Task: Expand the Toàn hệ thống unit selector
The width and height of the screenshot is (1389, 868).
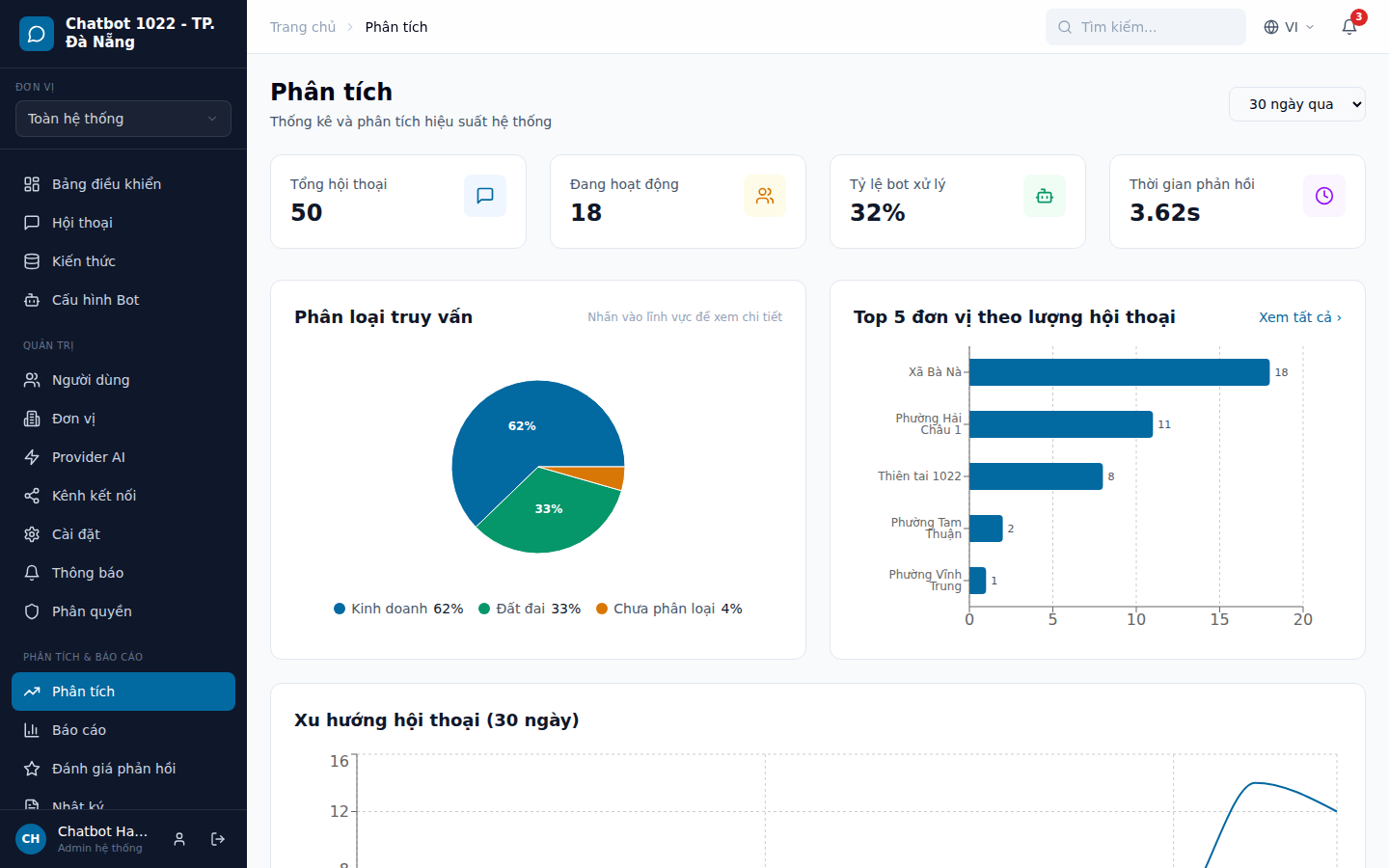Action: pos(123,119)
